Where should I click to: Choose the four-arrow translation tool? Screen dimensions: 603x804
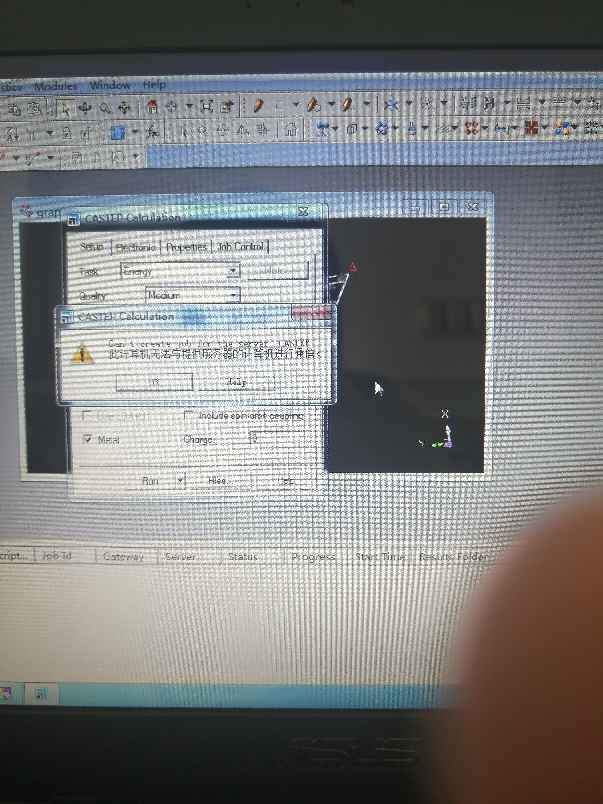coord(124,108)
